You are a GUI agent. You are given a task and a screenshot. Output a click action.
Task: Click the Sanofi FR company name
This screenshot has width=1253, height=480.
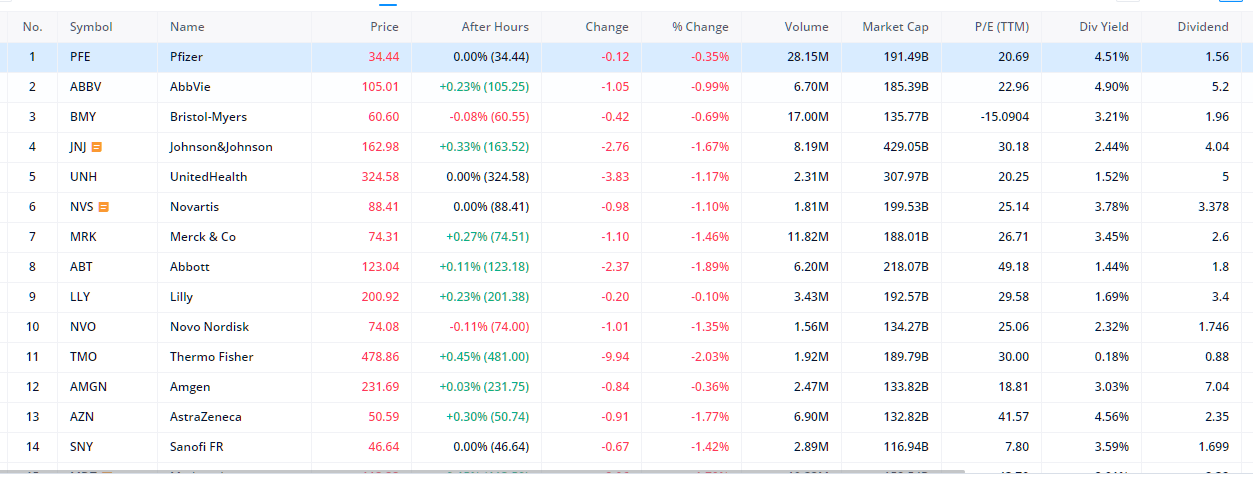click(x=197, y=447)
